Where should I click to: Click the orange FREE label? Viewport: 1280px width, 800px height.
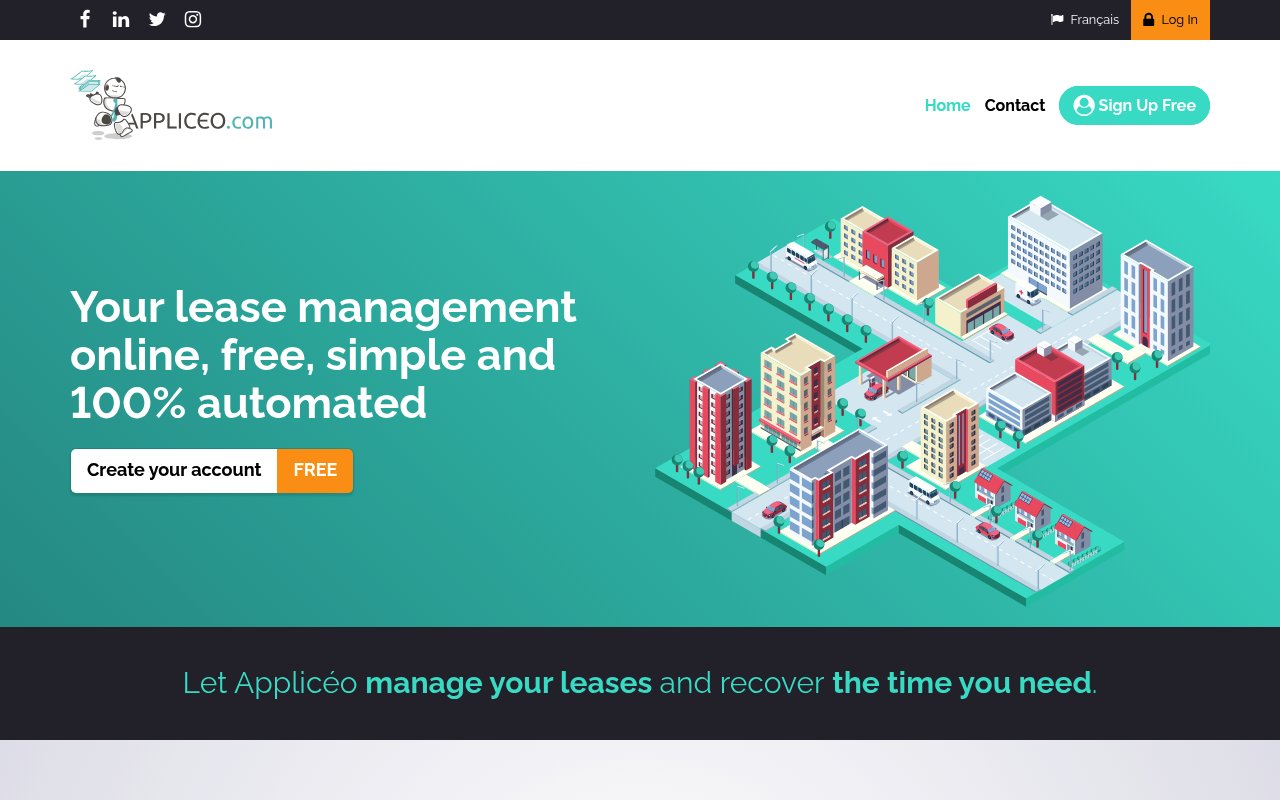tap(315, 471)
